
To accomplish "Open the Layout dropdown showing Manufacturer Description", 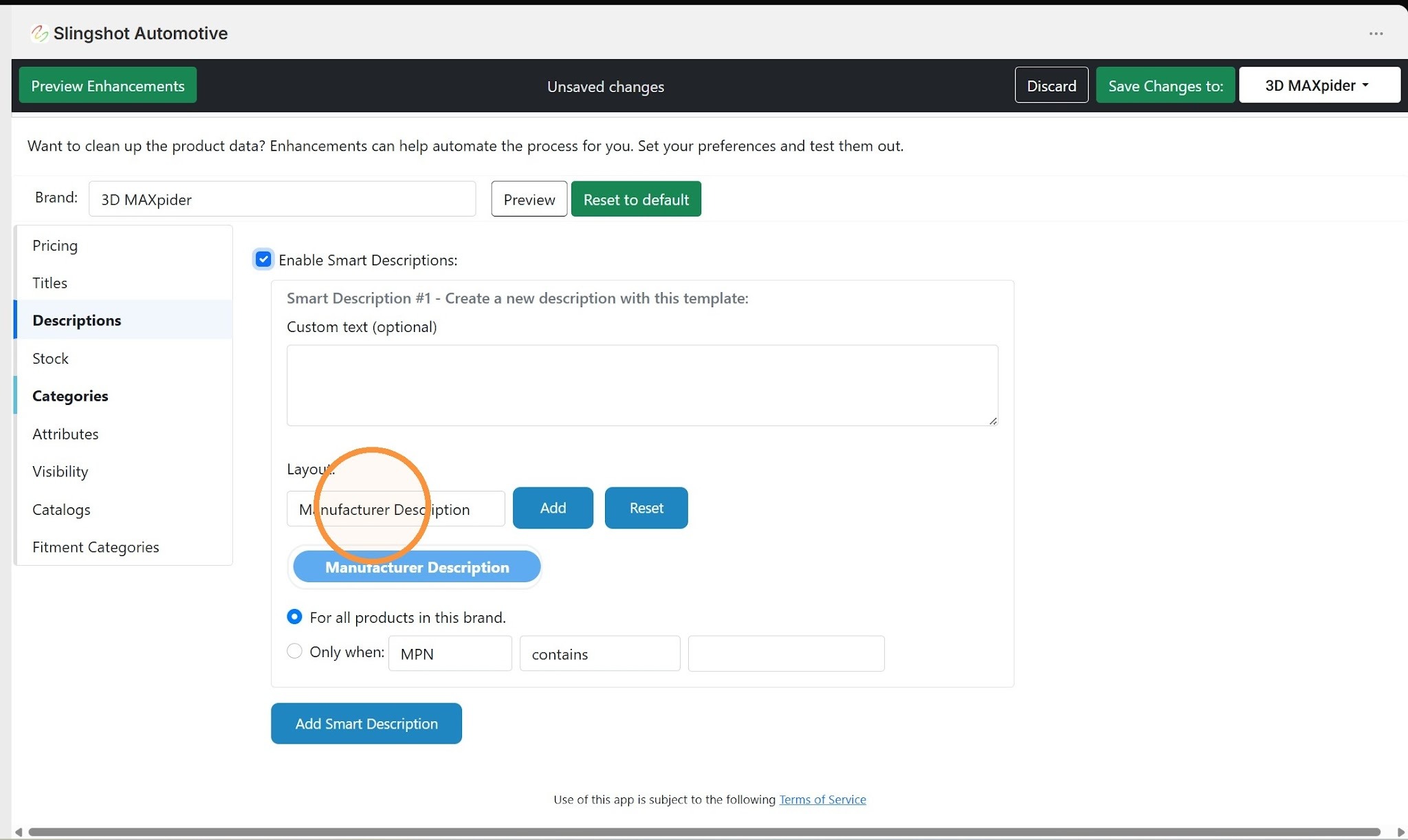I will point(395,509).
